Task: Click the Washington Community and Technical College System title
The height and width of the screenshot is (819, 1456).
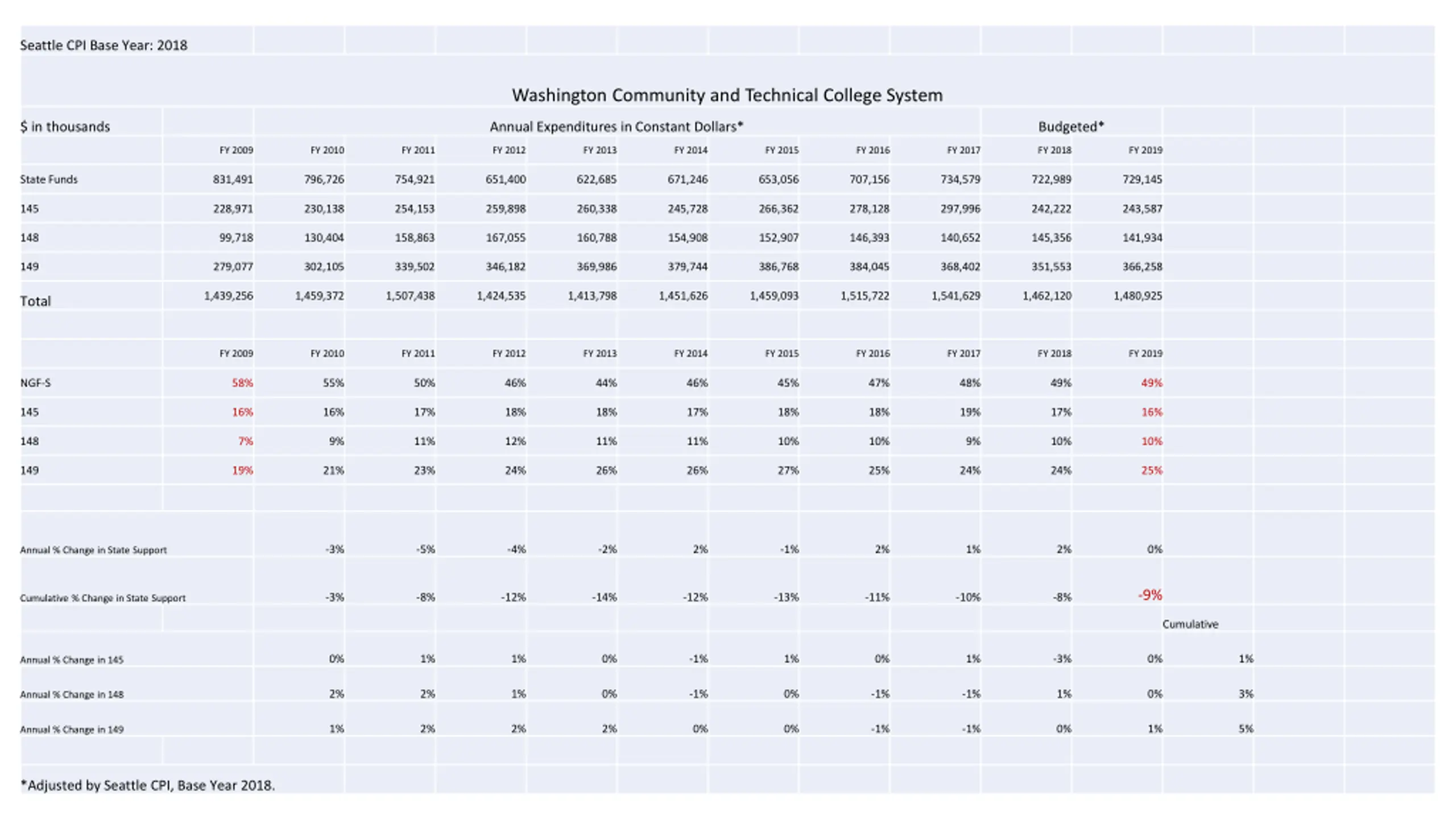Action: [727, 95]
